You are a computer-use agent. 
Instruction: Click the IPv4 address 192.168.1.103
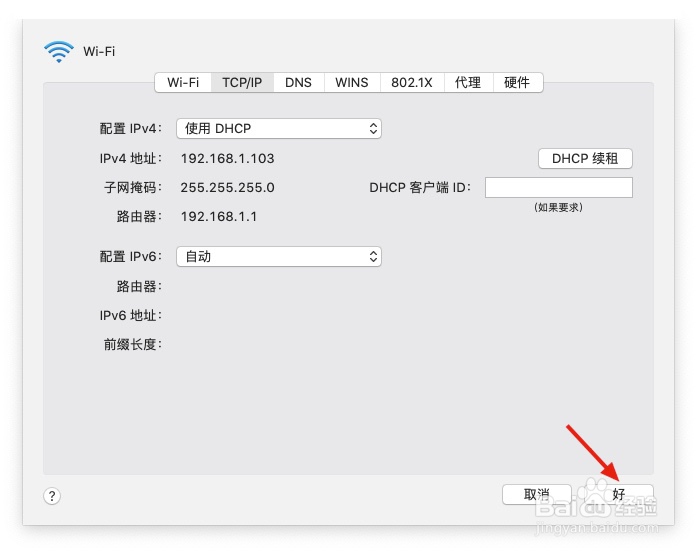(x=227, y=159)
